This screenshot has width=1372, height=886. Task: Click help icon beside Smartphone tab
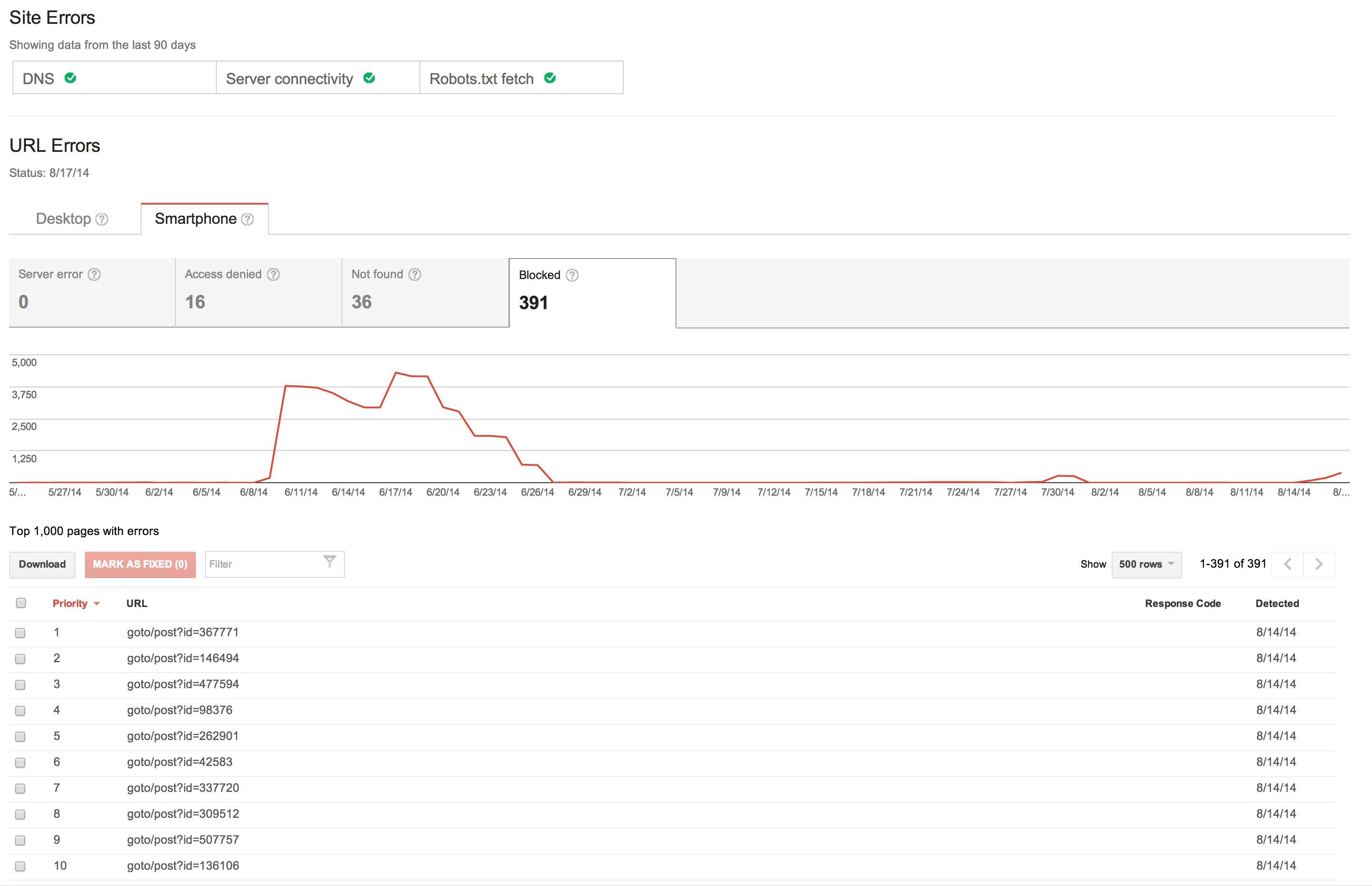pos(247,219)
